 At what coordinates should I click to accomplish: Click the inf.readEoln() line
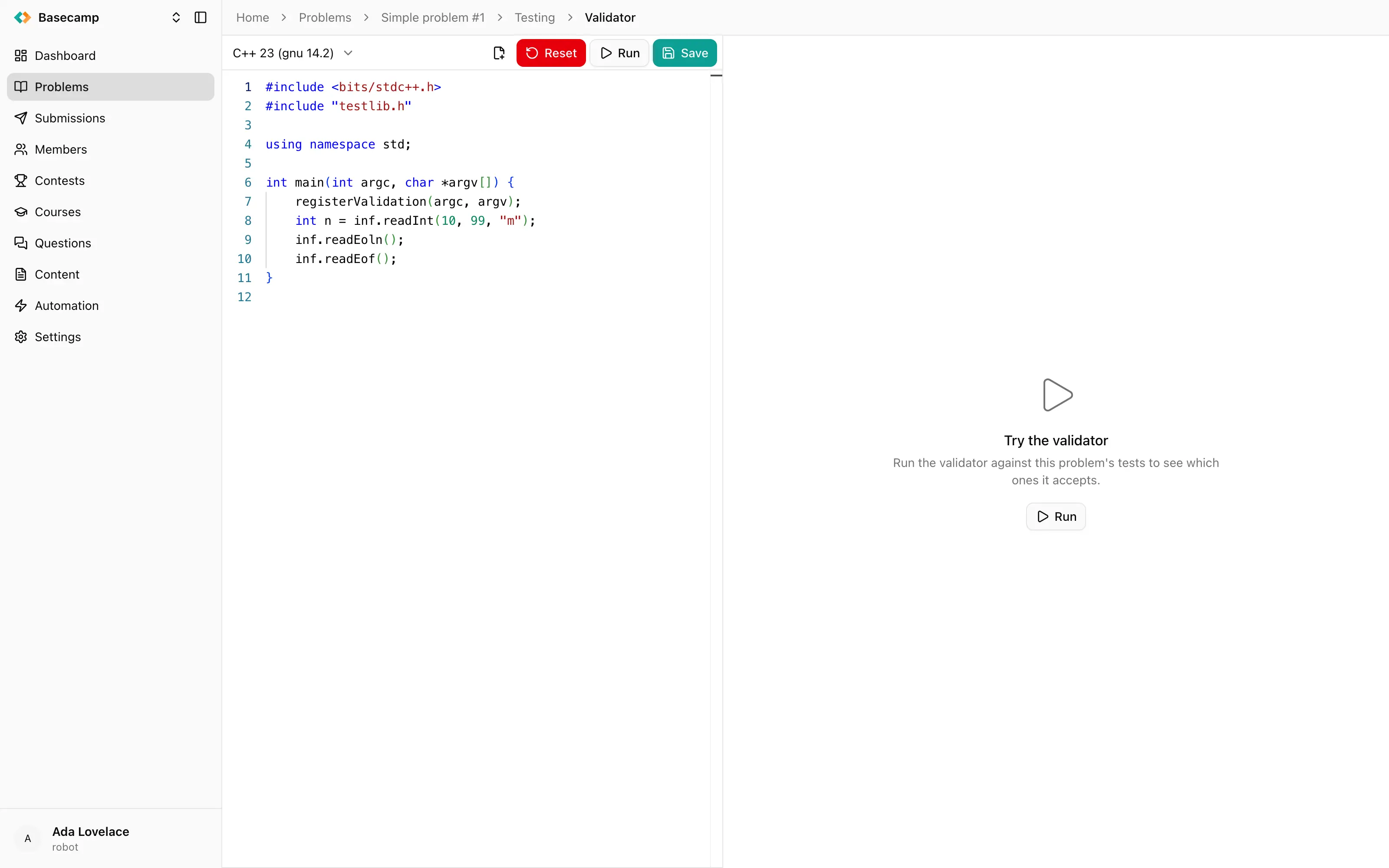point(349,240)
